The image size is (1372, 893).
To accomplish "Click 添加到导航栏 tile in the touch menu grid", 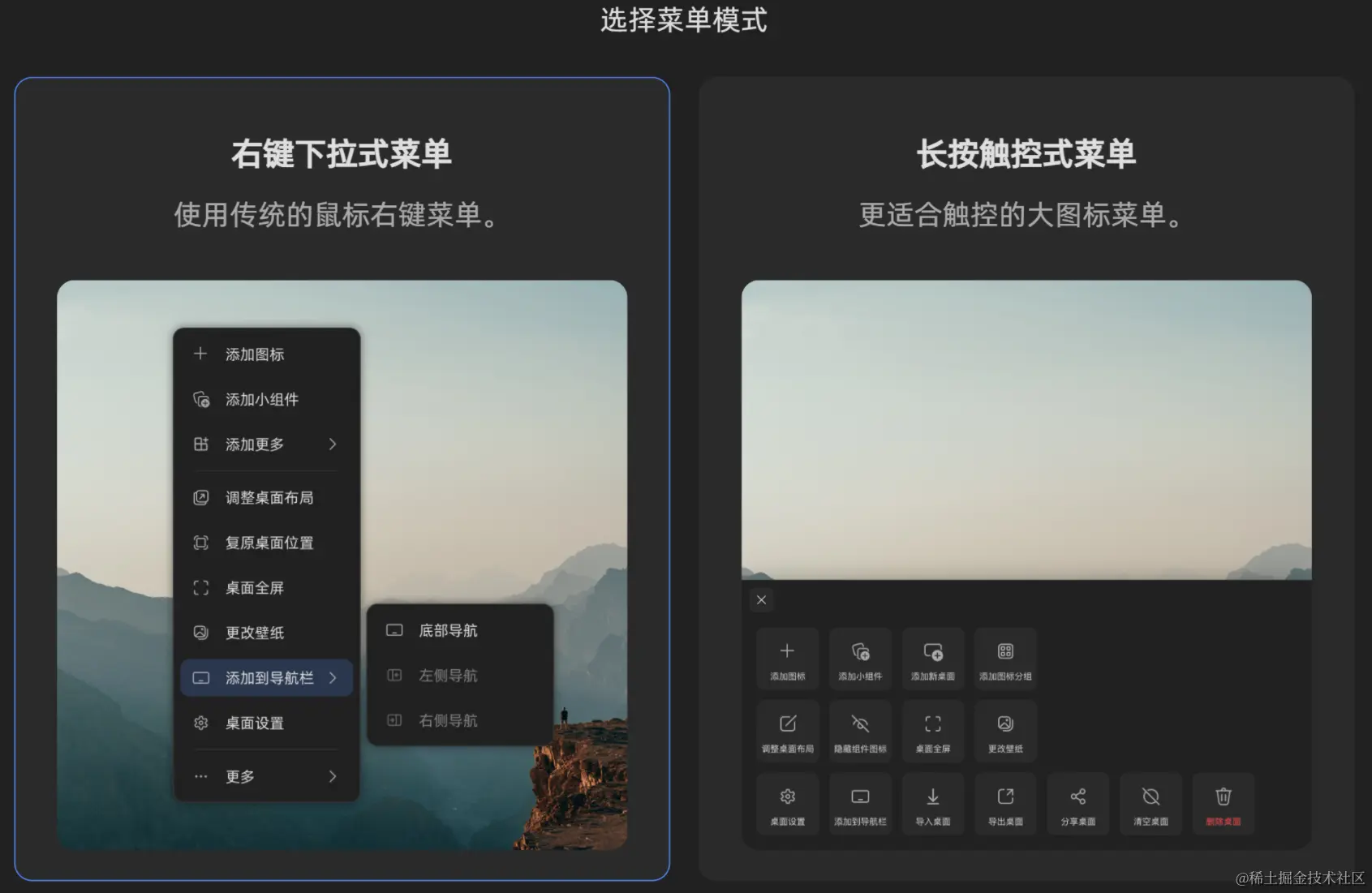I will tap(860, 805).
